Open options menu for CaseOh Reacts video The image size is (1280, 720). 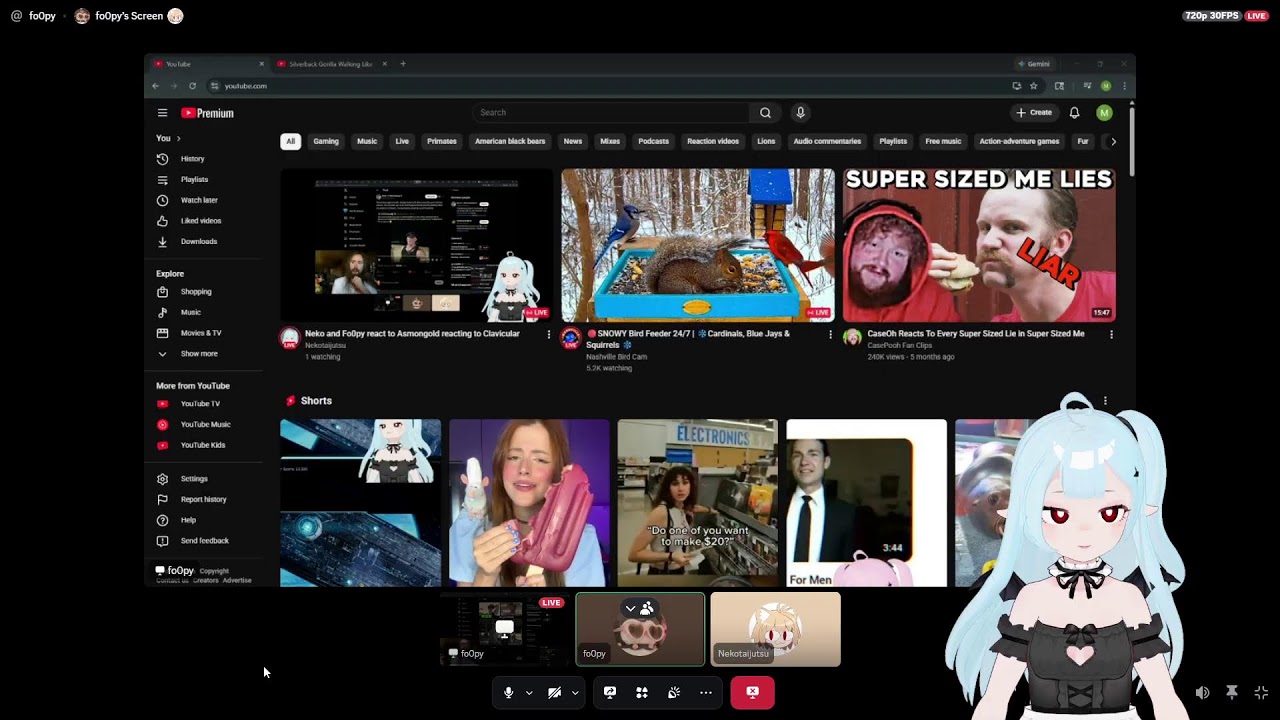(x=1111, y=334)
